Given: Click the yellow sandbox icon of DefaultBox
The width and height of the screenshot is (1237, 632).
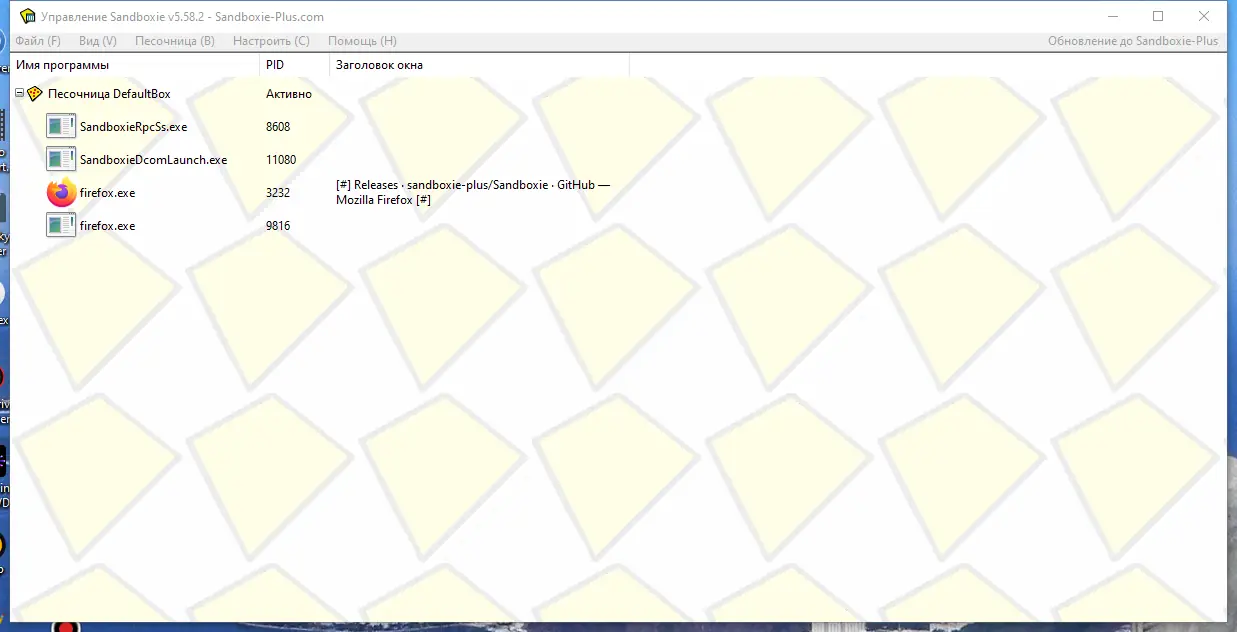Looking at the screenshot, I should point(35,93).
